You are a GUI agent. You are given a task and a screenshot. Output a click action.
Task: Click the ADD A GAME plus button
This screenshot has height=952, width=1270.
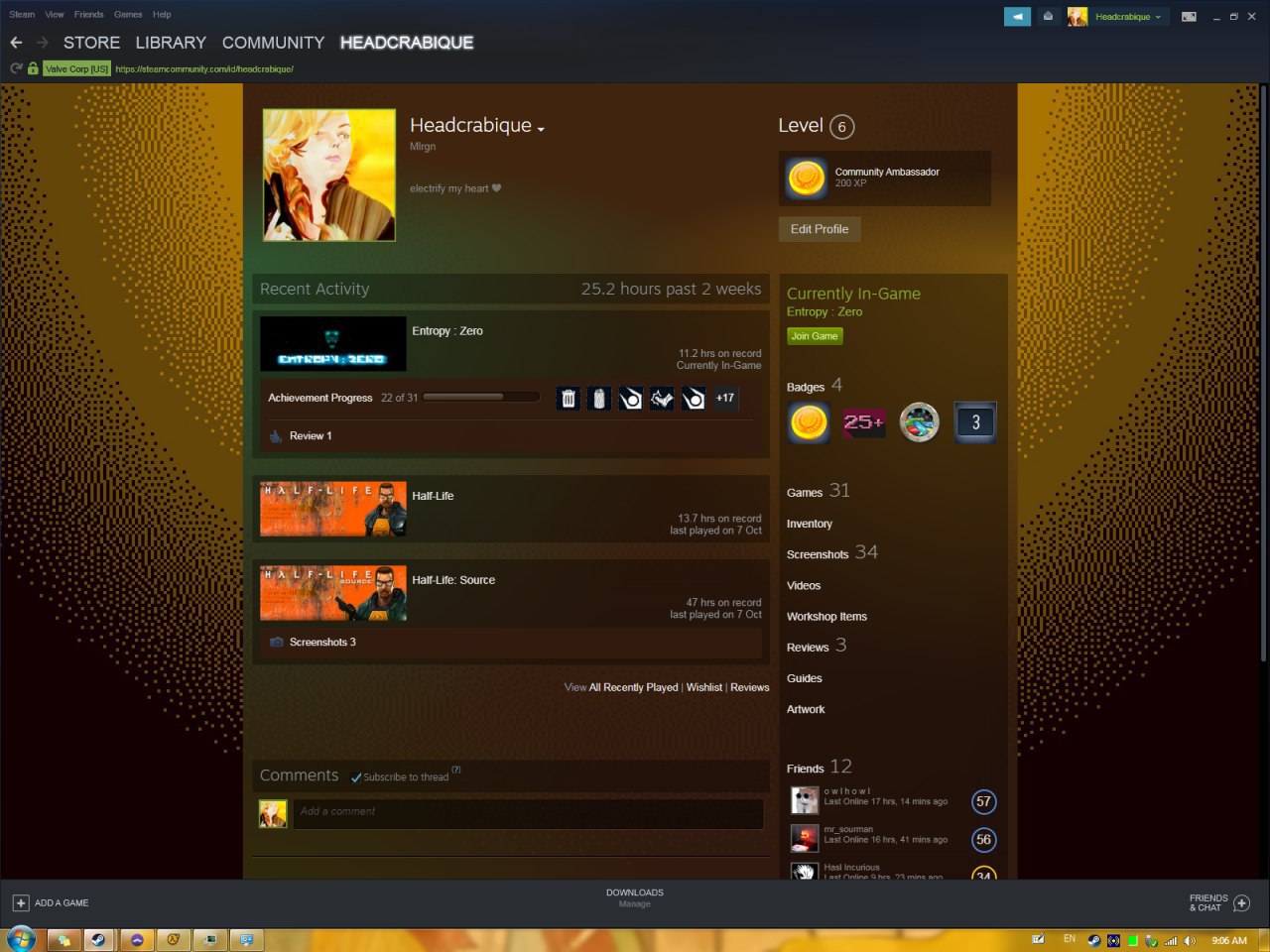(21, 903)
